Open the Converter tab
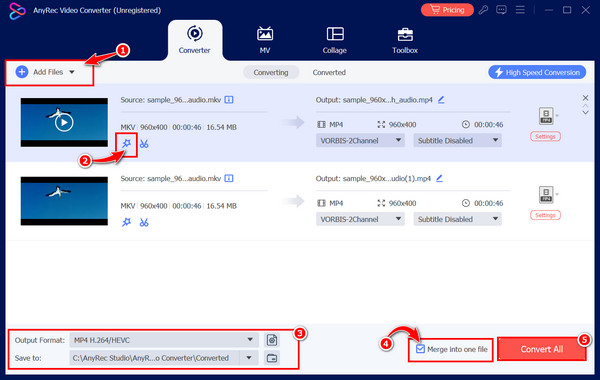 pos(194,40)
